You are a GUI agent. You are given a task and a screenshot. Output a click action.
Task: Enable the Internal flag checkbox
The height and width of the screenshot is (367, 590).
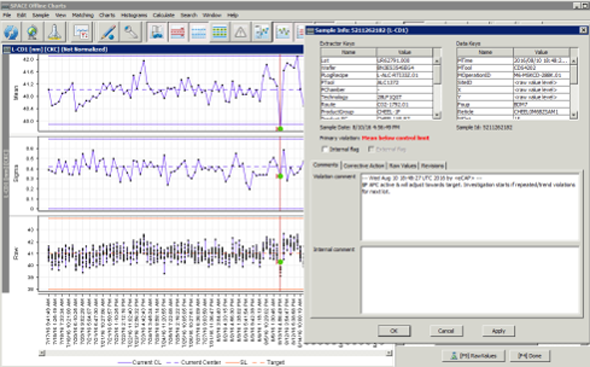325,149
